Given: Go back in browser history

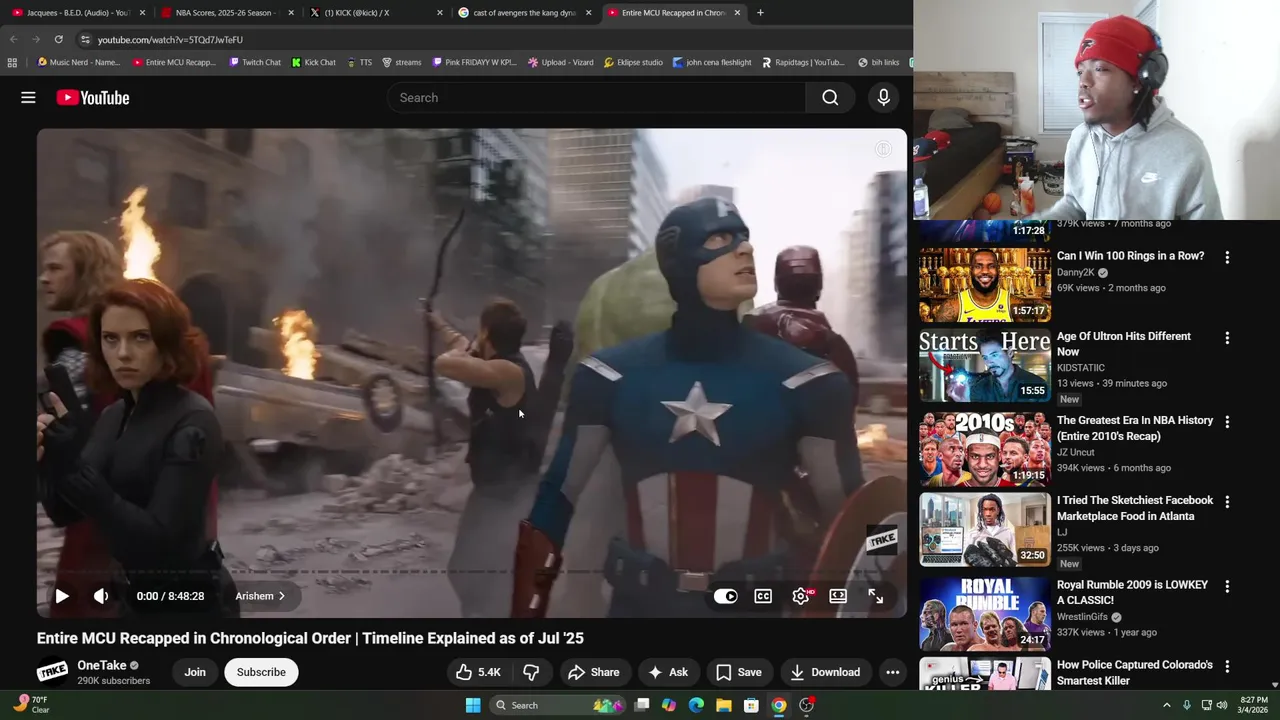Looking at the screenshot, I should 13,39.
